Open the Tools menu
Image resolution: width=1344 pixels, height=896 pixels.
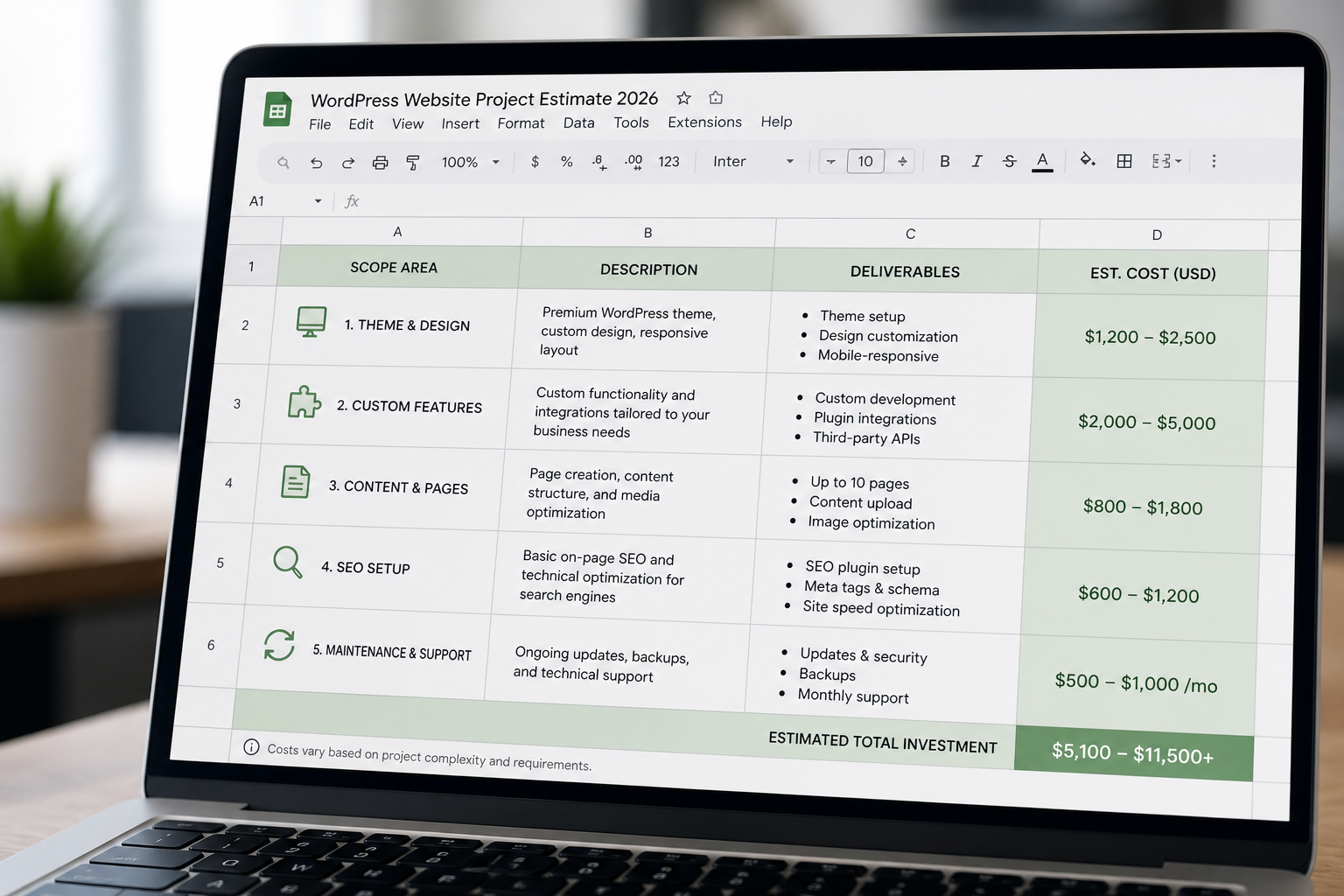[x=631, y=122]
